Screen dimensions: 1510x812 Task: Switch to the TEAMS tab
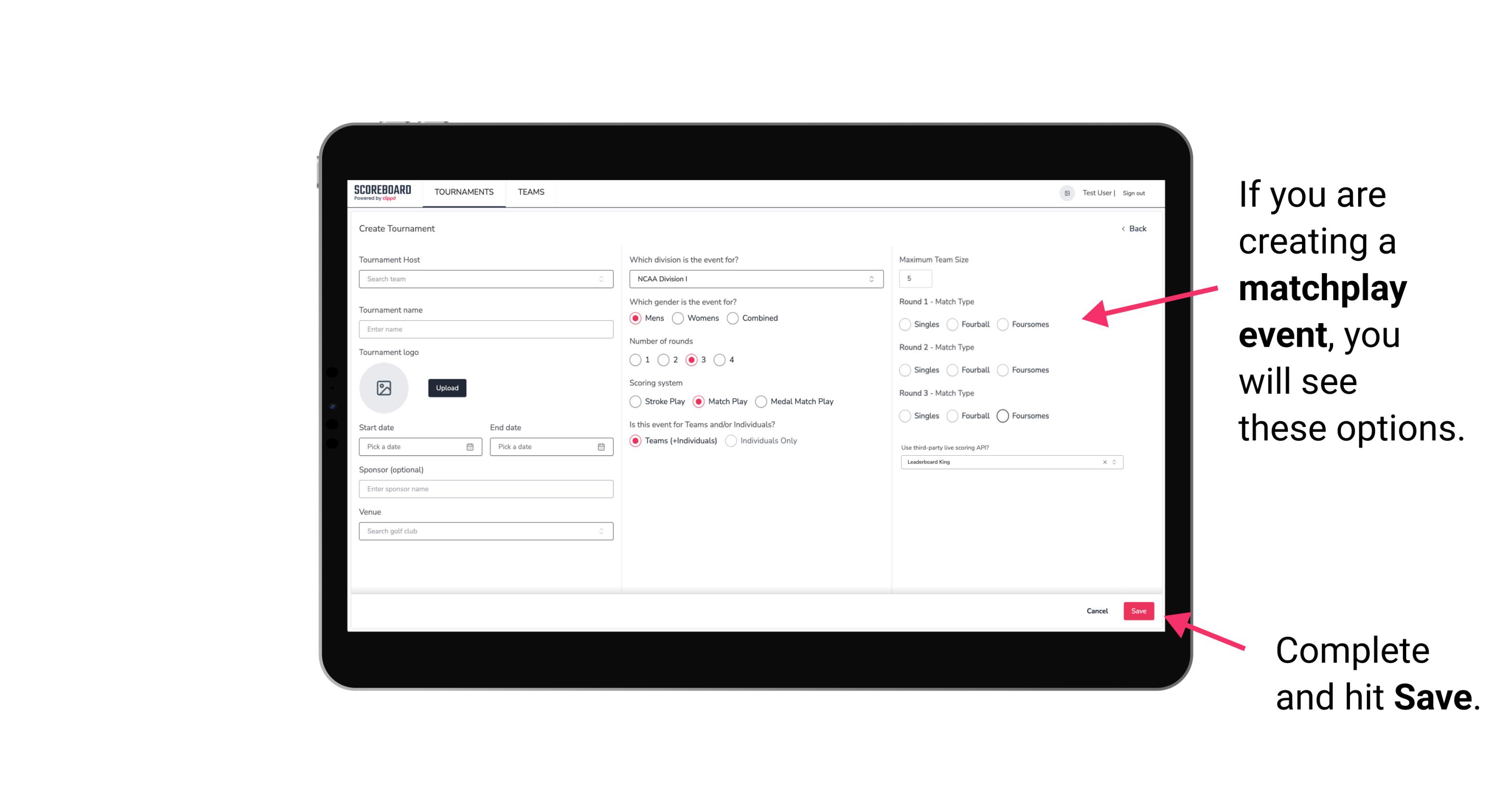click(x=531, y=192)
